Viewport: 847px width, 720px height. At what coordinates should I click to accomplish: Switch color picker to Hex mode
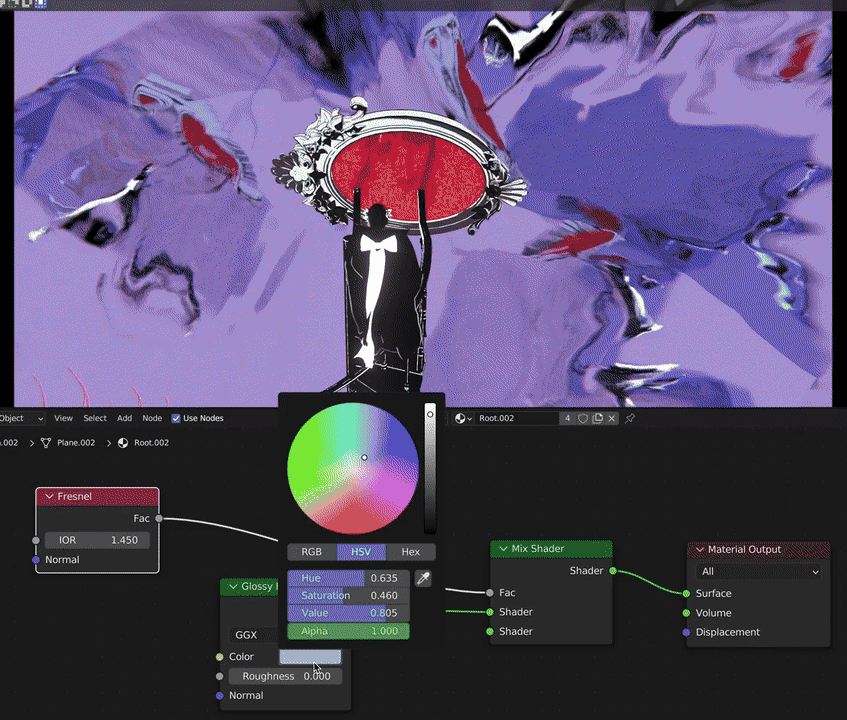point(410,552)
